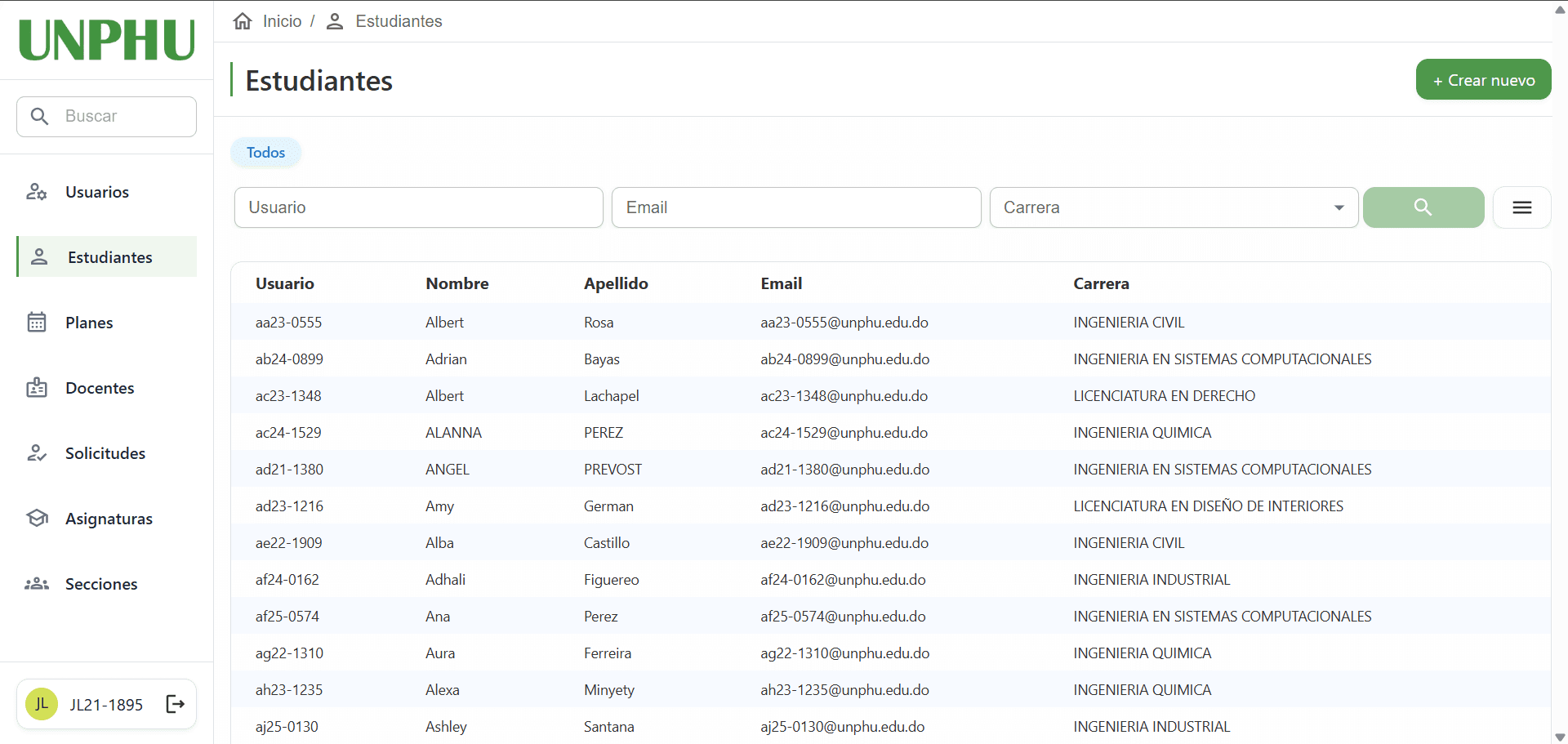The height and width of the screenshot is (744, 1568).
Task: Click email ag22-1310@unphu.edu.do
Action: (845, 653)
